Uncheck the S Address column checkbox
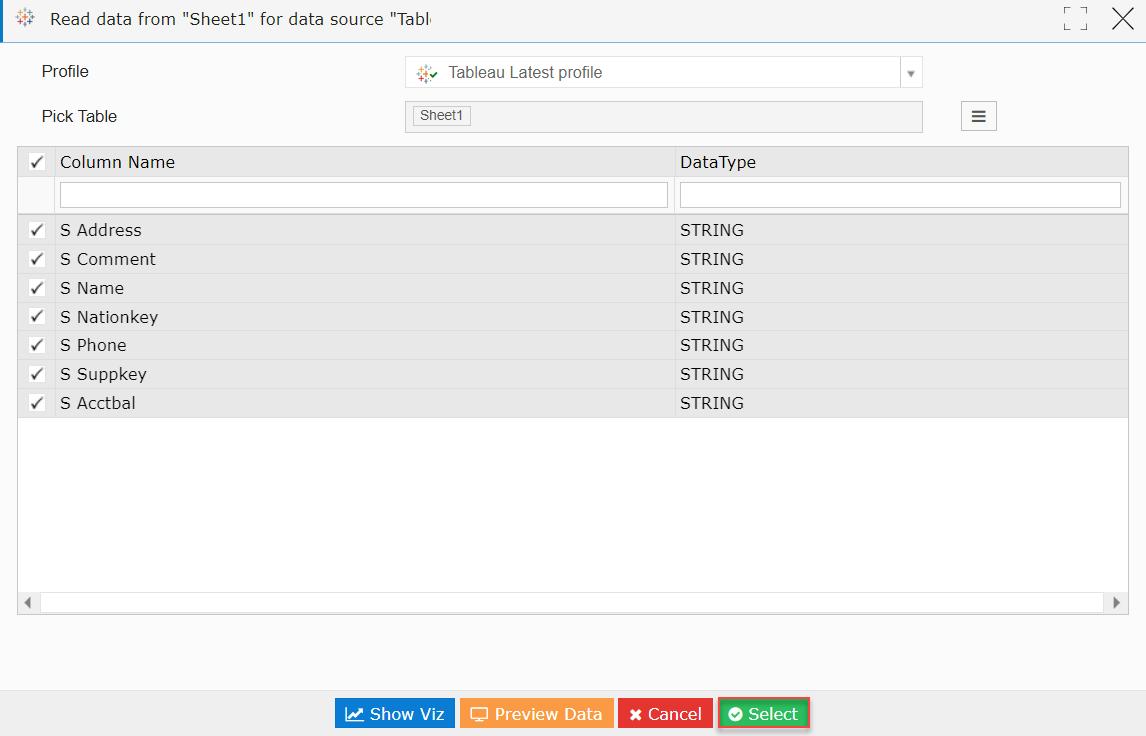The width and height of the screenshot is (1146, 736). coord(37,229)
